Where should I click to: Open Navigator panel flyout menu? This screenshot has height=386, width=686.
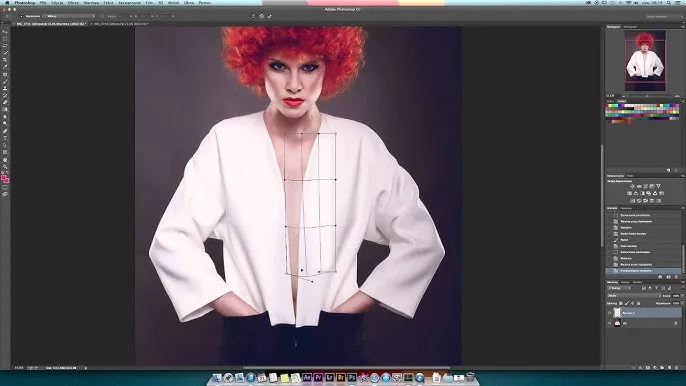click(683, 27)
